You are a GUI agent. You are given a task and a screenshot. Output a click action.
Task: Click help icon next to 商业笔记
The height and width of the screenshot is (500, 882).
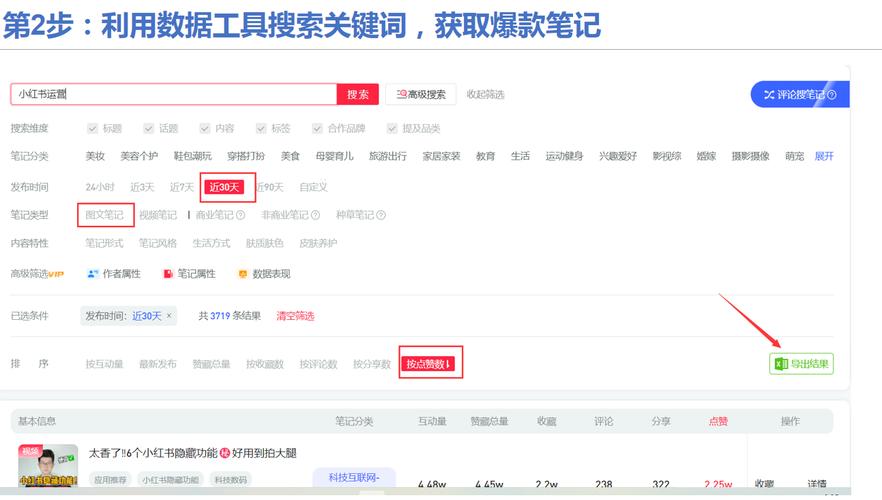point(240,215)
